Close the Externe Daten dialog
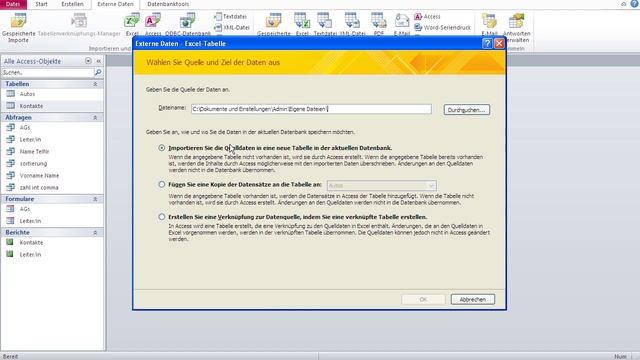The height and width of the screenshot is (360, 640). tap(499, 43)
